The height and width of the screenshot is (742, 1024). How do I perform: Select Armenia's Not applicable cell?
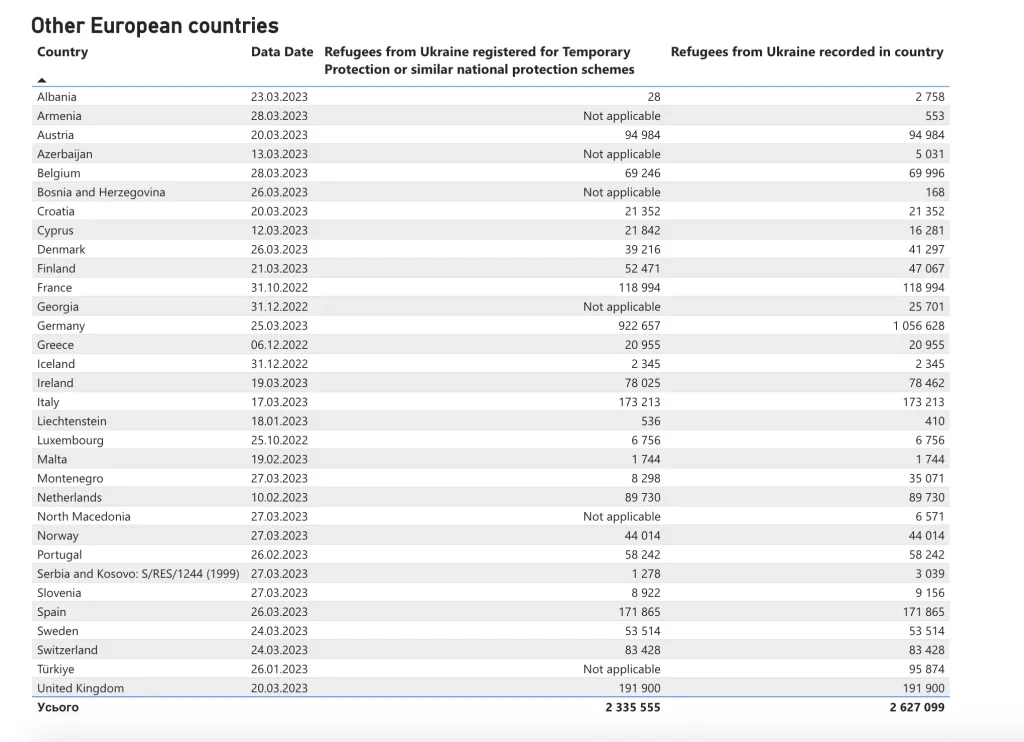(x=621, y=116)
